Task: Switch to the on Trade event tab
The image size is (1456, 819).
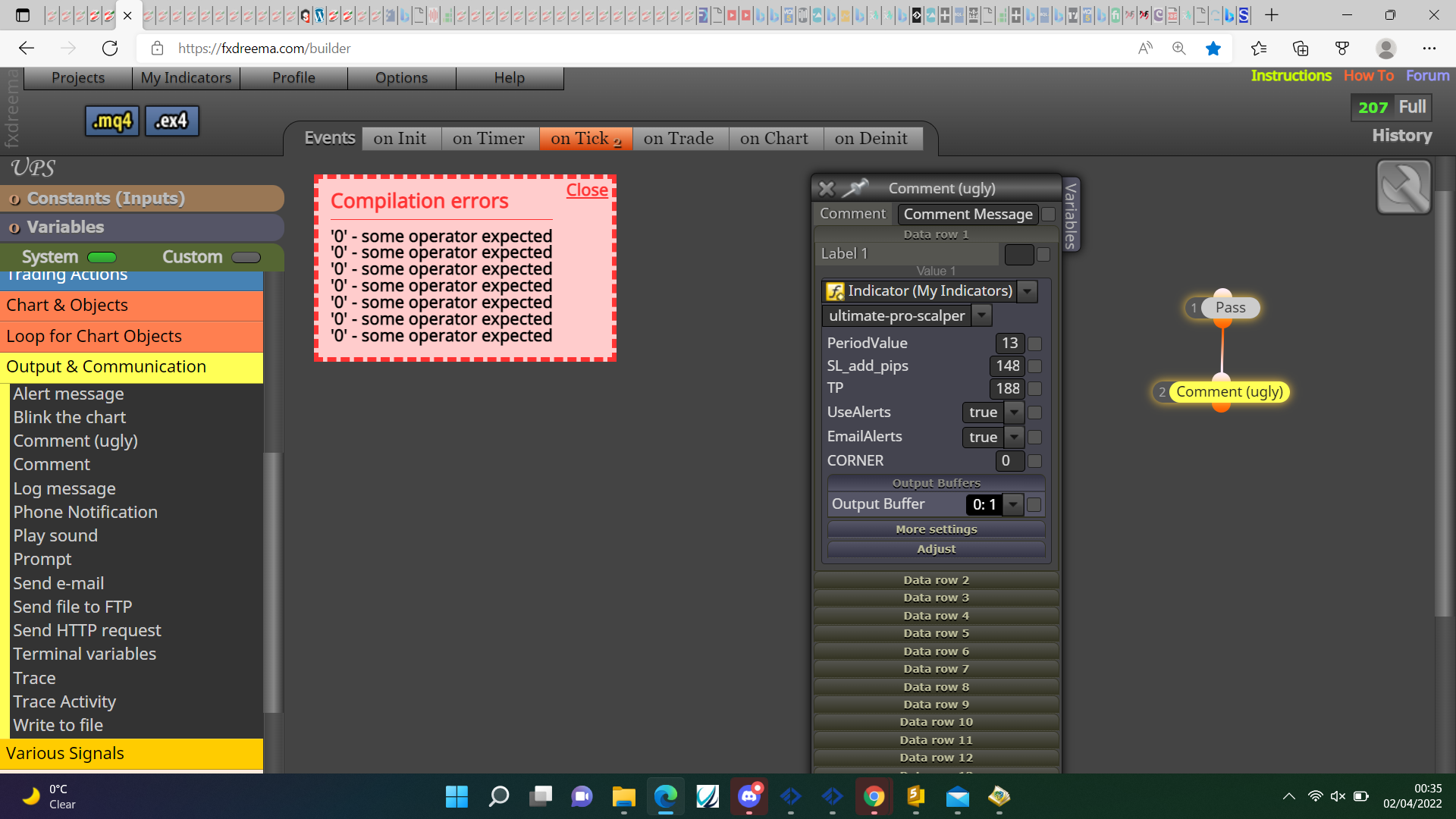Action: (x=679, y=139)
